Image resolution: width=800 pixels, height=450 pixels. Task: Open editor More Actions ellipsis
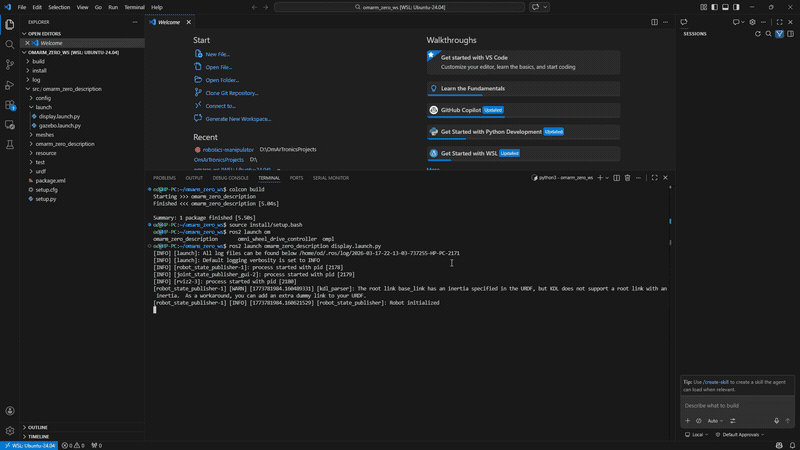(x=665, y=22)
